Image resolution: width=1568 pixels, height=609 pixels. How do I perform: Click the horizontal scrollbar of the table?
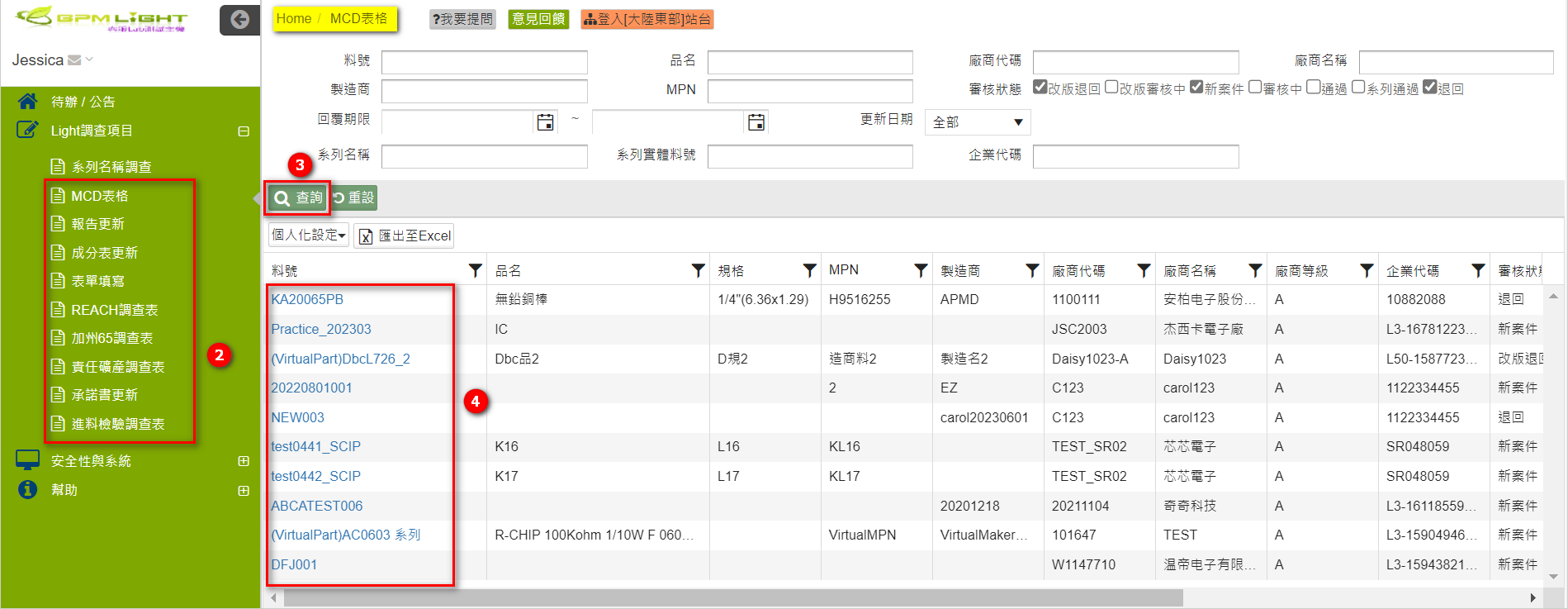[733, 597]
